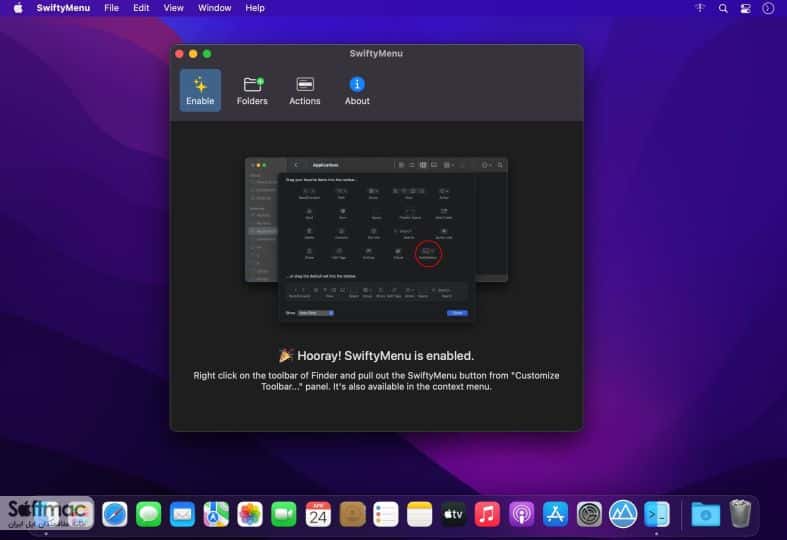This screenshot has width=787, height=540.
Task: Open the About tab
Action: (x=357, y=90)
